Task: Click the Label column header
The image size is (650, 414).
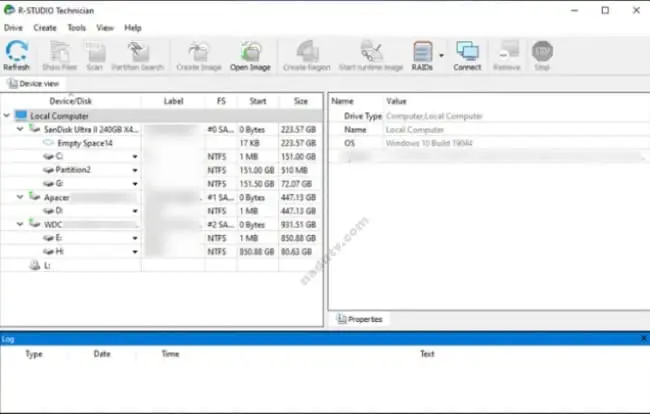Action: (x=173, y=101)
